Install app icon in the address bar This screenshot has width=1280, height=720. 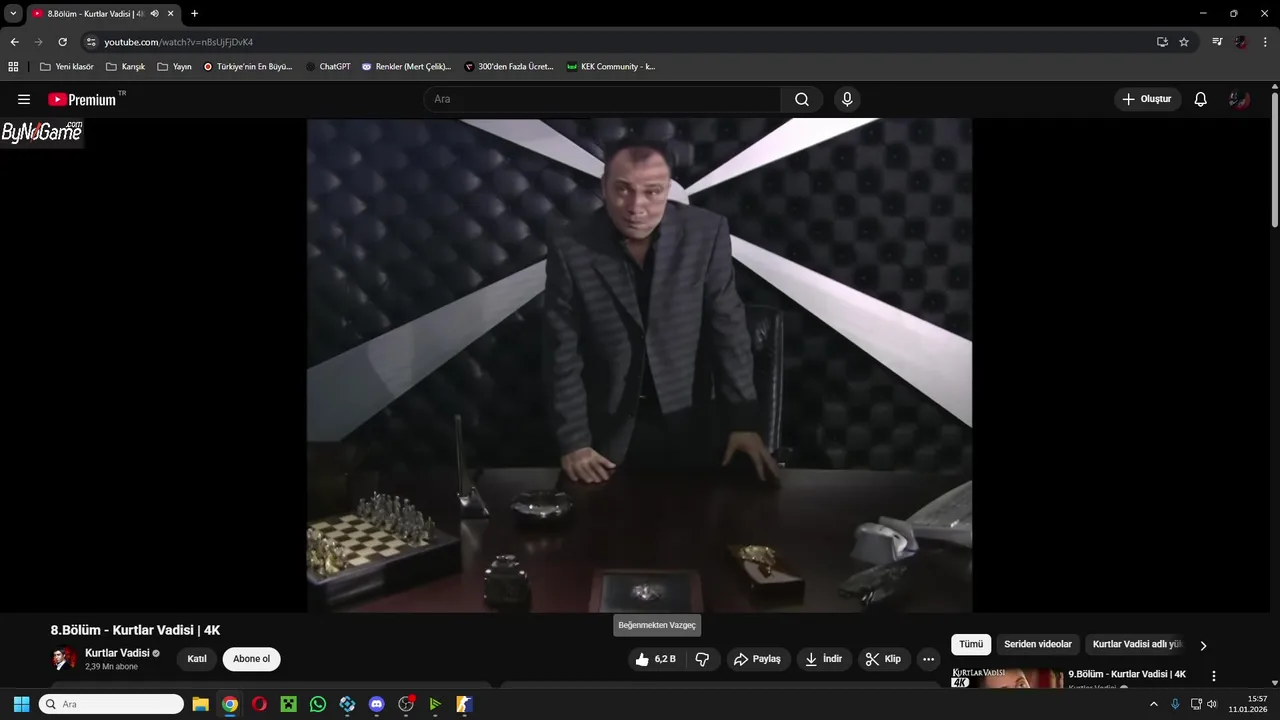tap(1162, 42)
